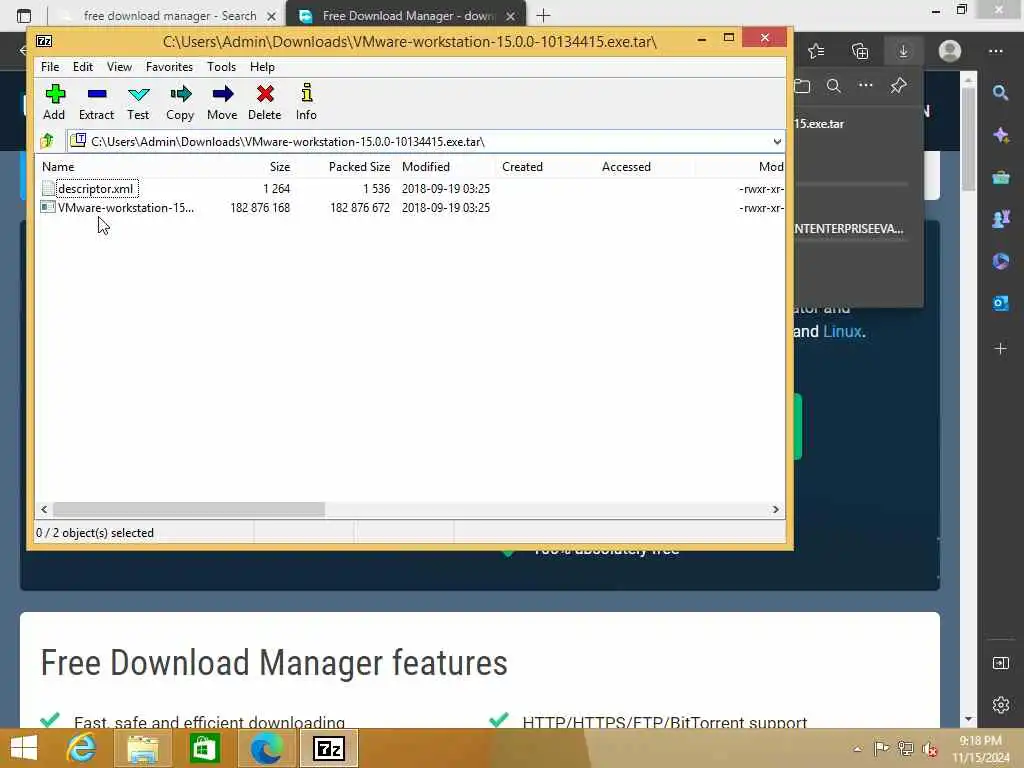Viewport: 1024px width, 768px height.
Task: Click the 7z system menu icon in title bar
Action: 44,41
